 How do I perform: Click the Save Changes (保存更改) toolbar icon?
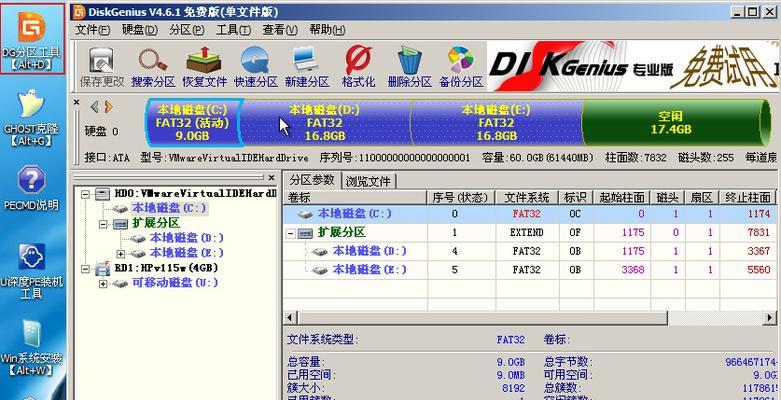(x=102, y=67)
